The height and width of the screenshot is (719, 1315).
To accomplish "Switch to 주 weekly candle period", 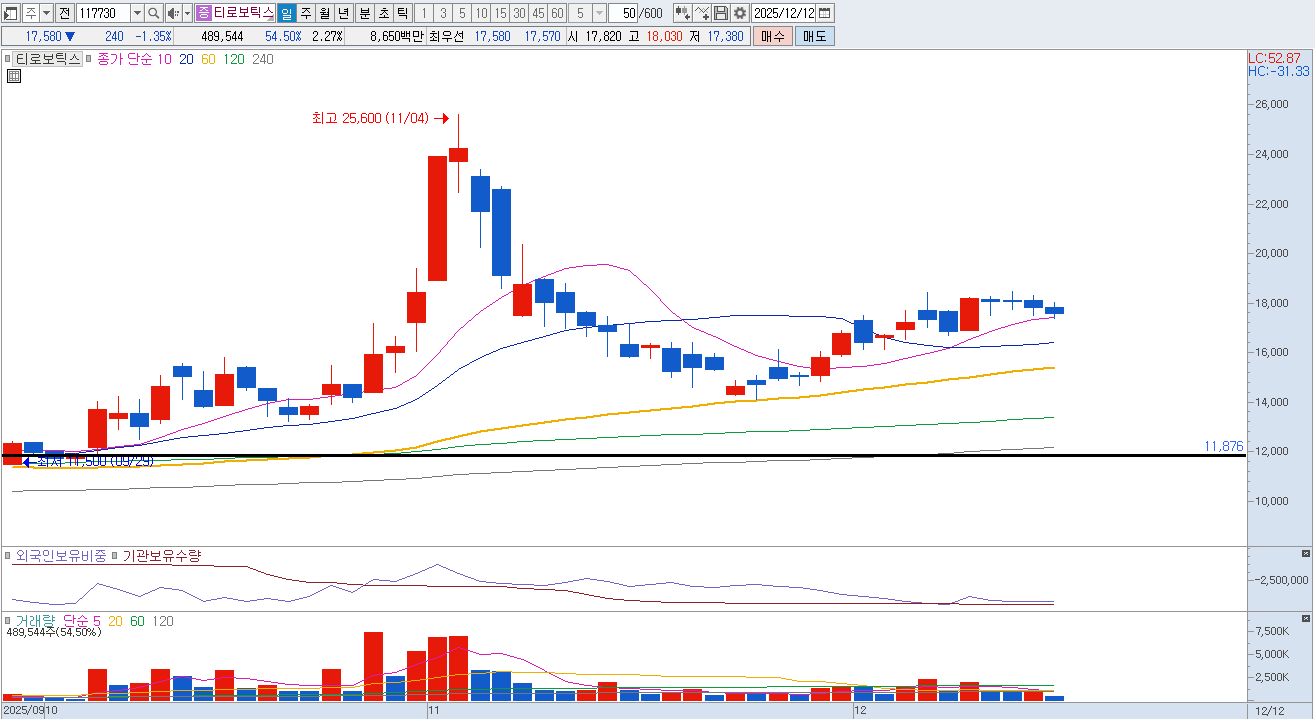I will (x=305, y=13).
